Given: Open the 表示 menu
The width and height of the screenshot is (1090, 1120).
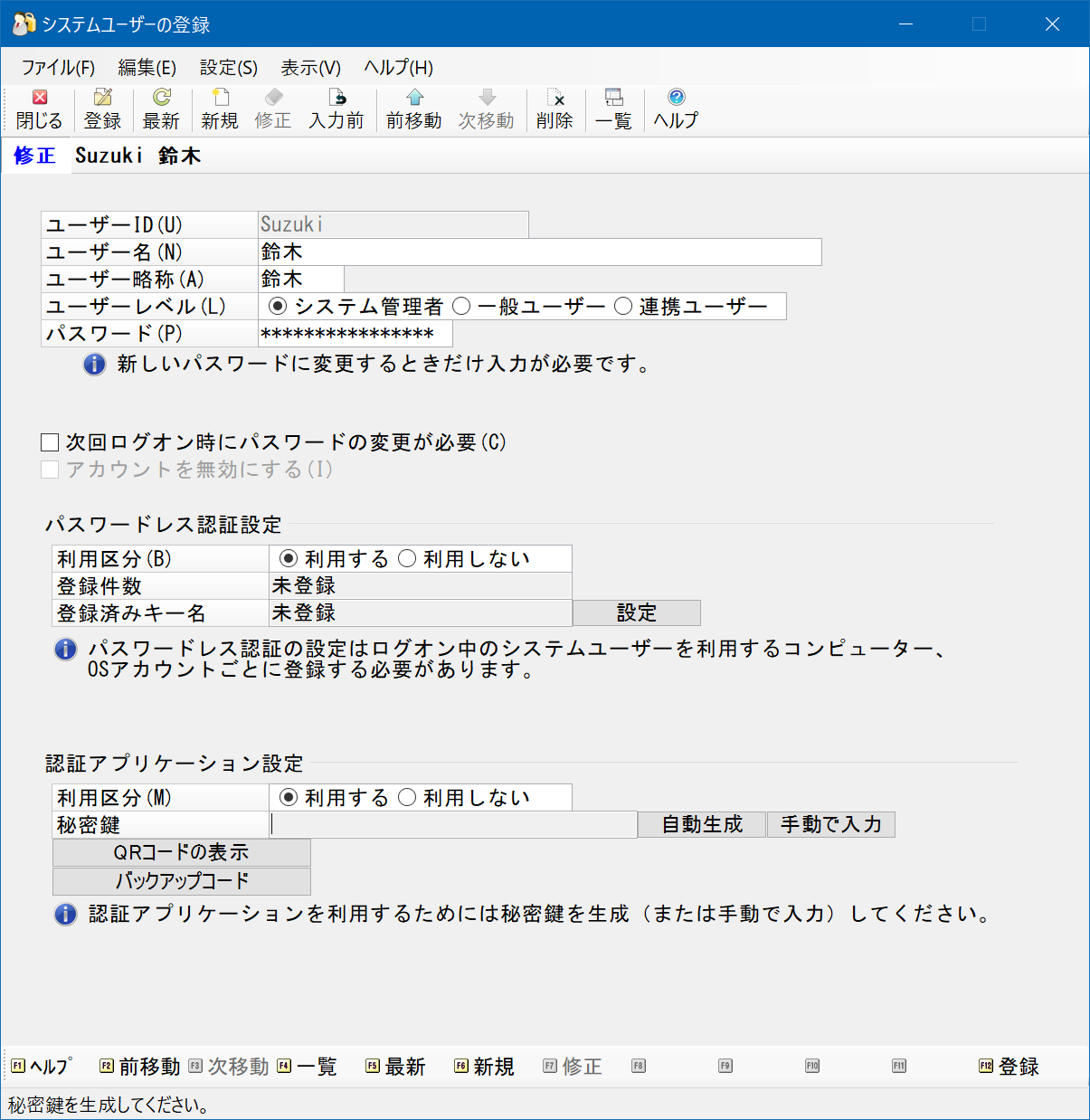Looking at the screenshot, I should 309,67.
